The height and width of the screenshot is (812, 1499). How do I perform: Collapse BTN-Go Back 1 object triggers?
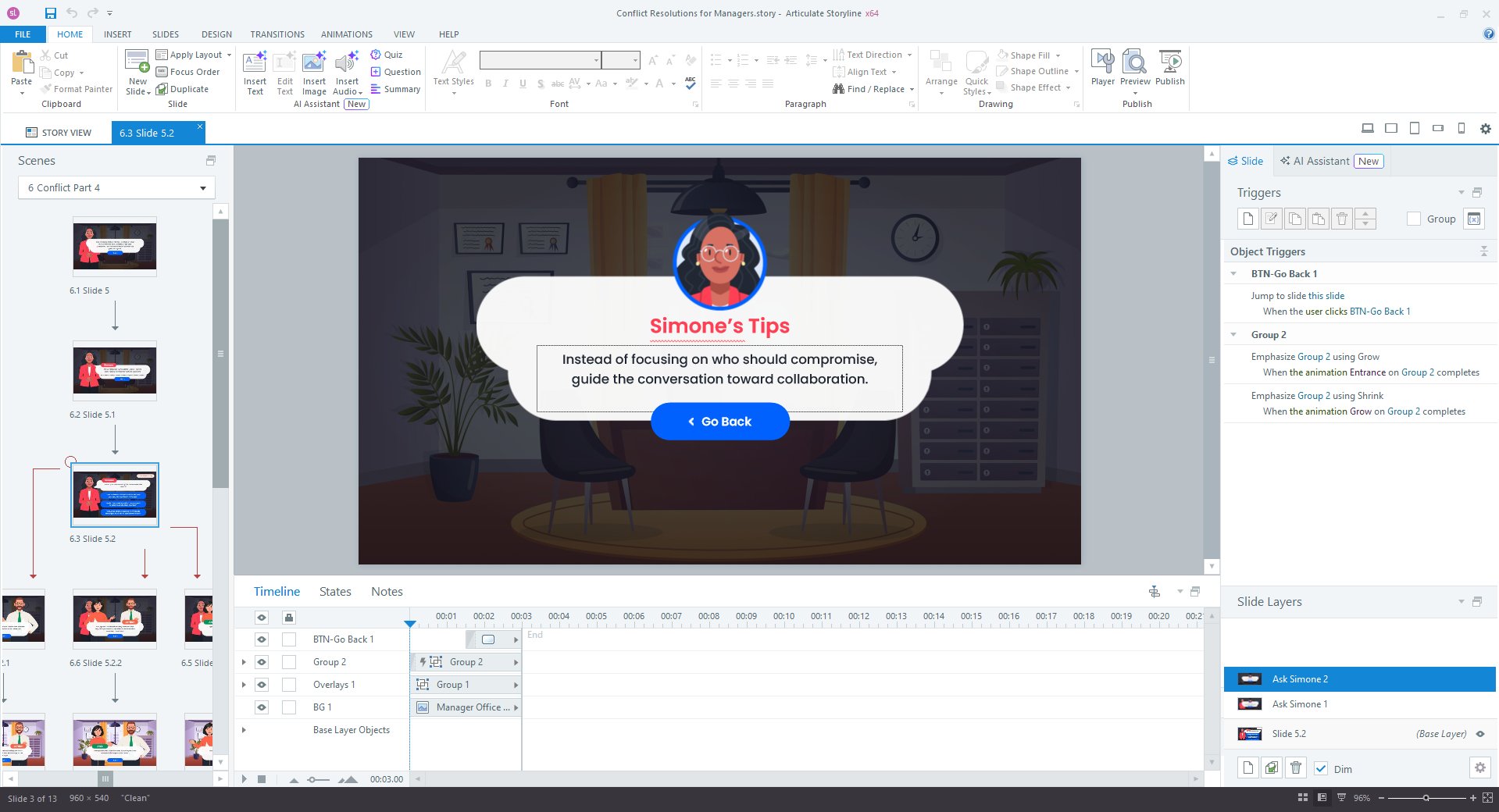click(1233, 273)
